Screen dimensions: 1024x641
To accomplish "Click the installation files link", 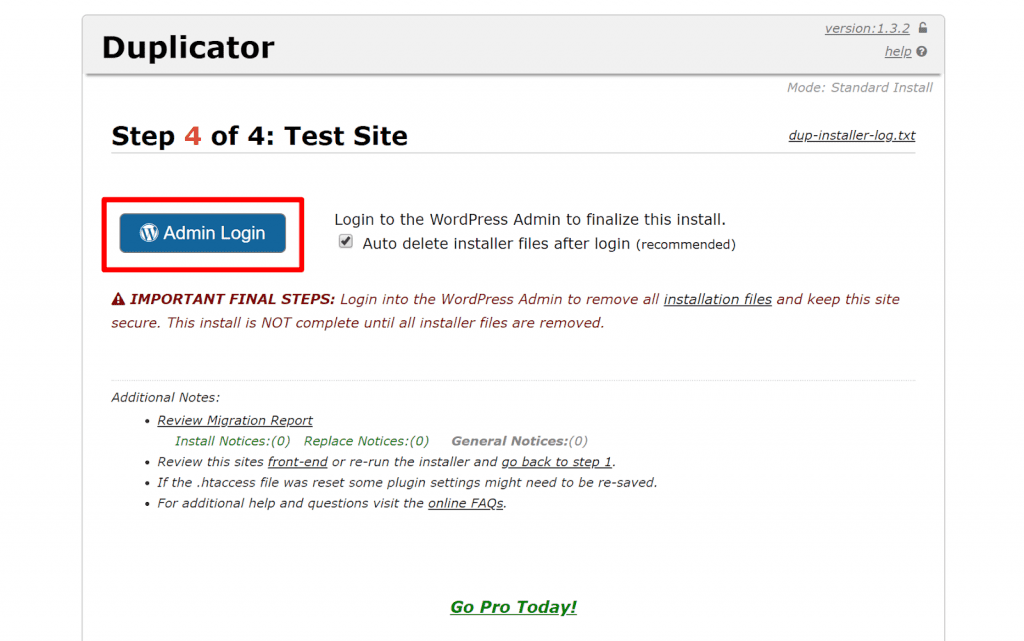I will [718, 299].
